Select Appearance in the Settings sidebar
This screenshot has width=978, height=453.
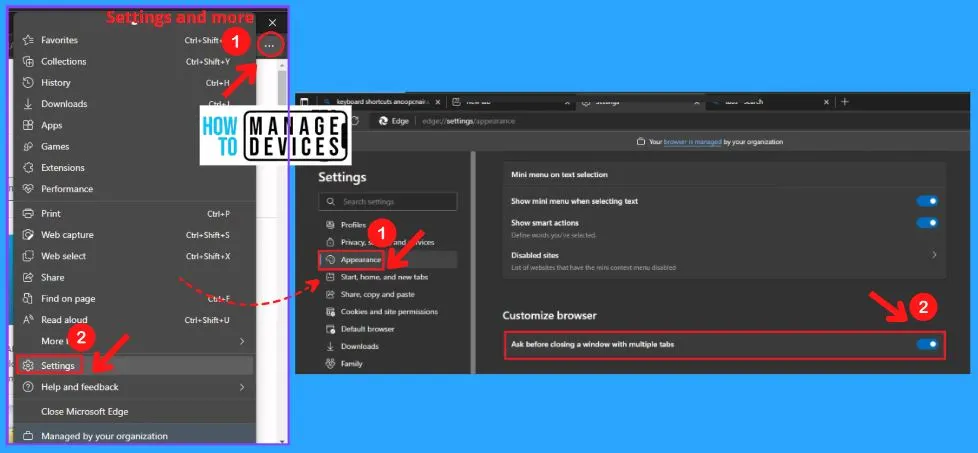(x=388, y=260)
